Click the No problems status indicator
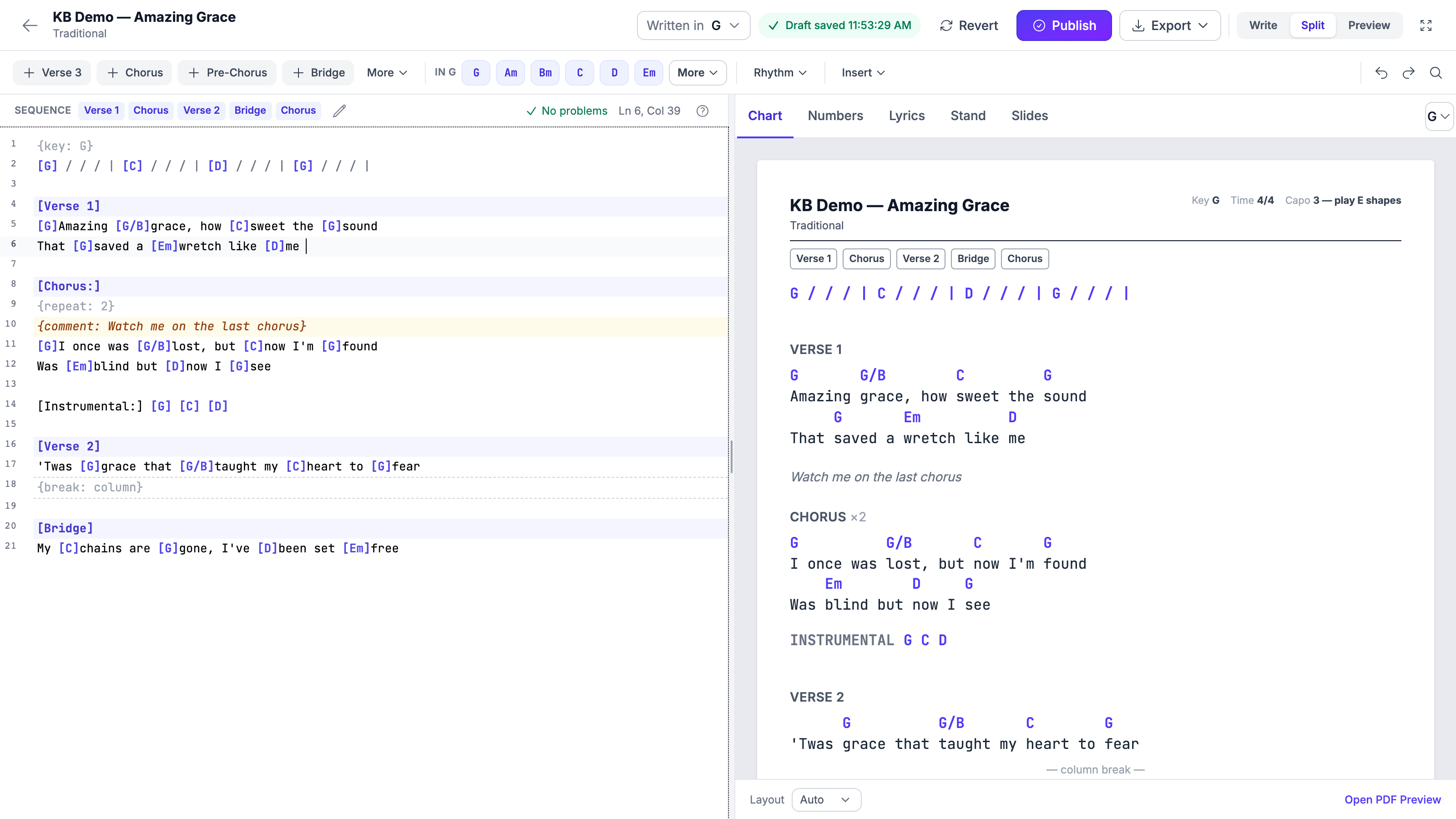1456x819 pixels. tap(567, 111)
